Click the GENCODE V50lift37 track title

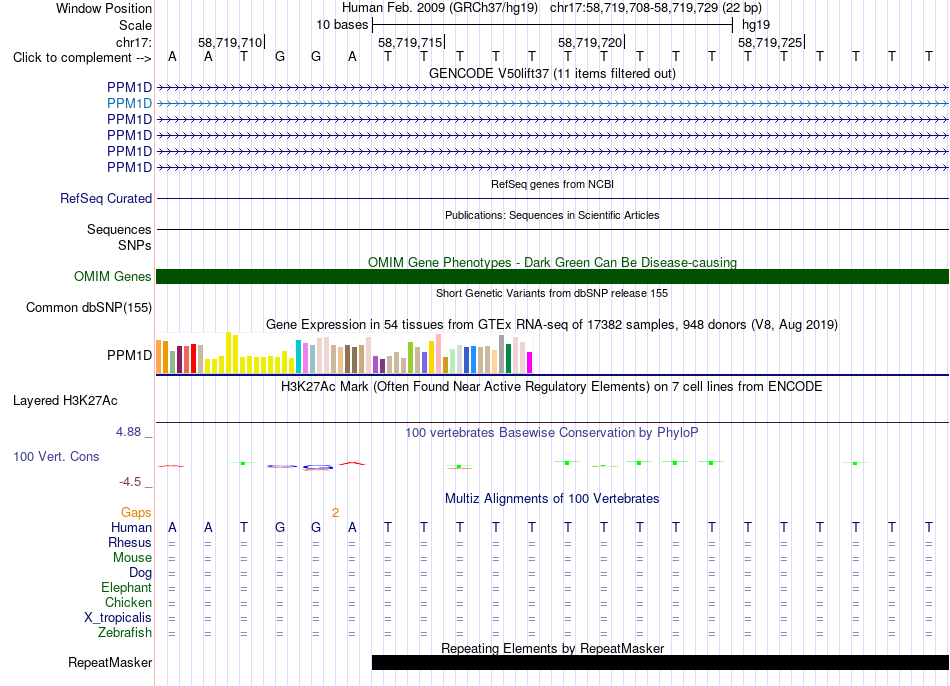tap(552, 73)
